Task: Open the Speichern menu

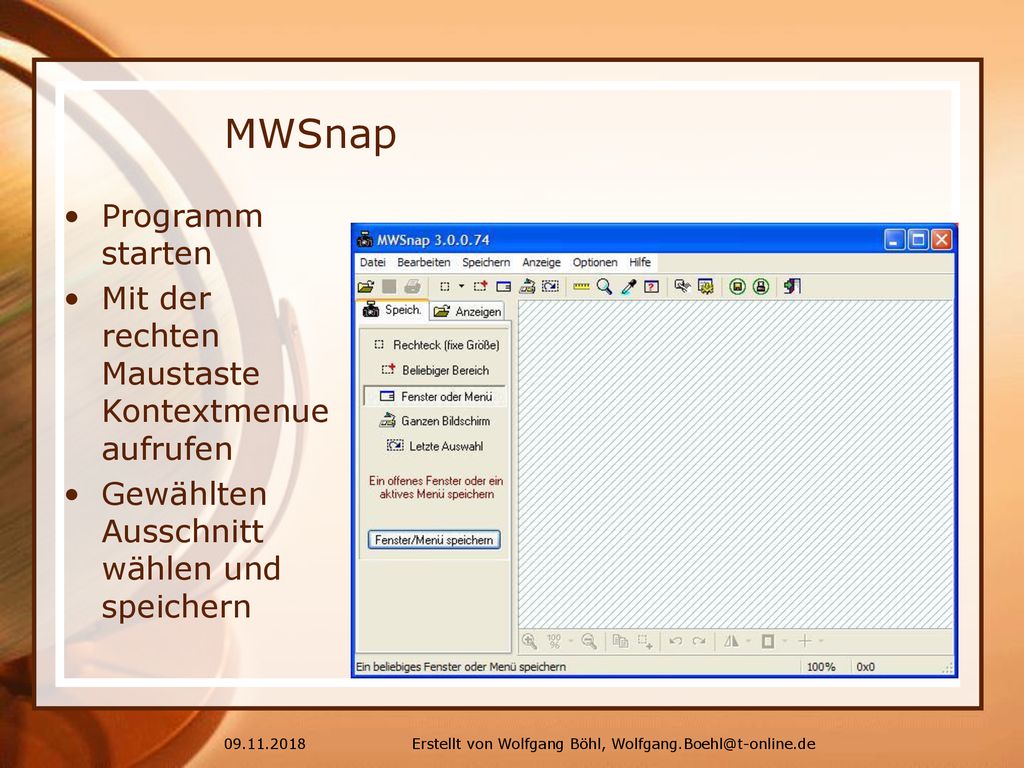Action: tap(486, 263)
